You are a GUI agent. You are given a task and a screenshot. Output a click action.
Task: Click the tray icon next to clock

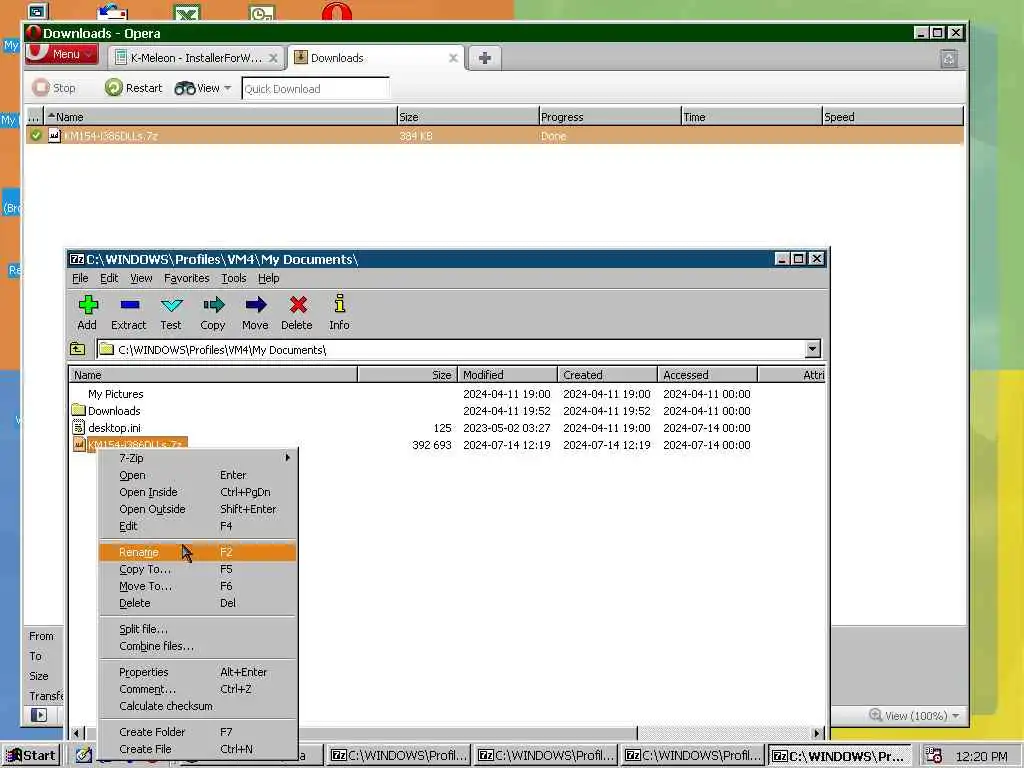point(934,756)
